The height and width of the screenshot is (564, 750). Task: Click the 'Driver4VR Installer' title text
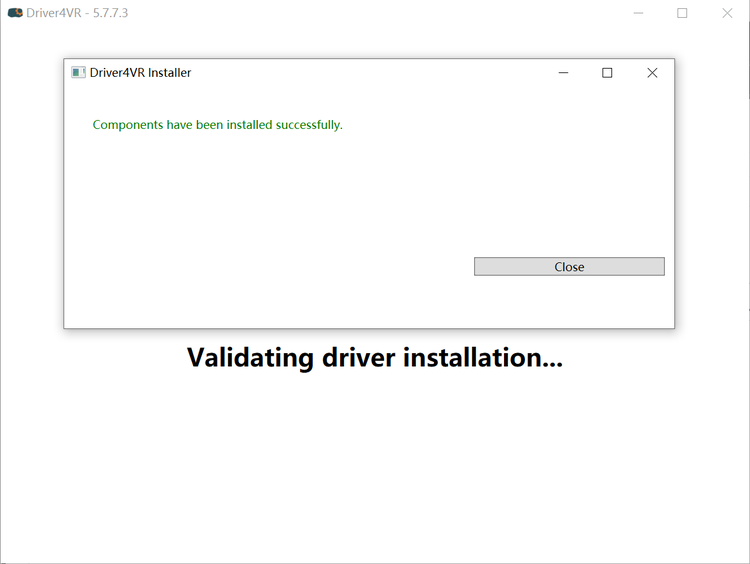coord(140,73)
